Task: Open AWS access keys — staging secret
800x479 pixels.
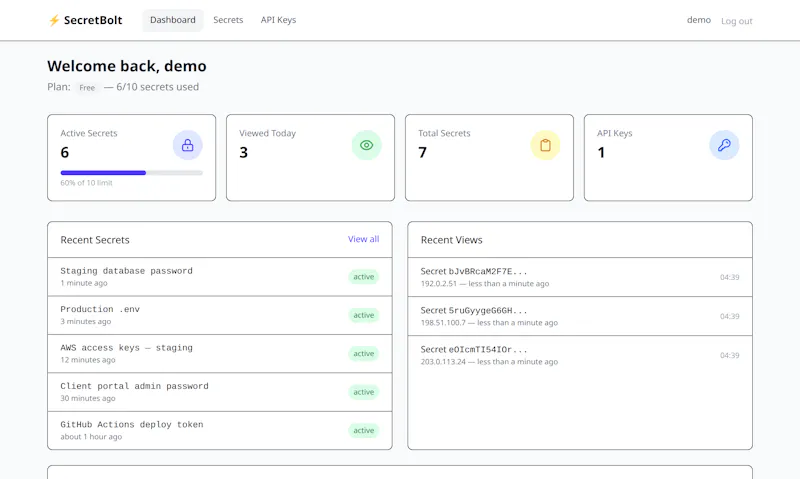Action: pos(220,354)
